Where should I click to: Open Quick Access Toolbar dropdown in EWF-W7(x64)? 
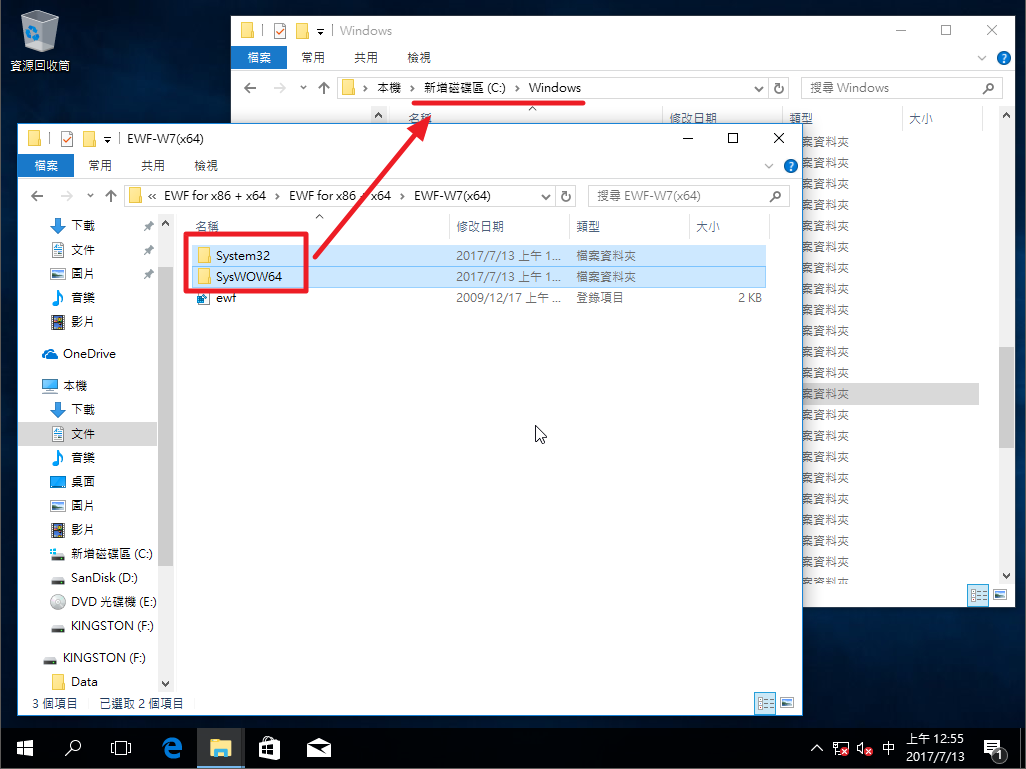tap(107, 139)
